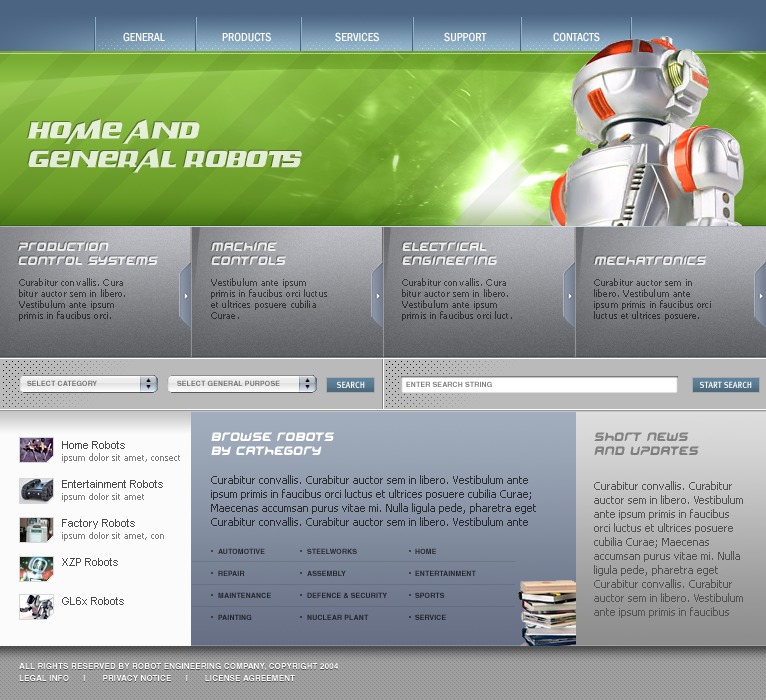The image size is (766, 700).
Task: Click arrow beside Machine Controls panel
Action: coord(378,296)
